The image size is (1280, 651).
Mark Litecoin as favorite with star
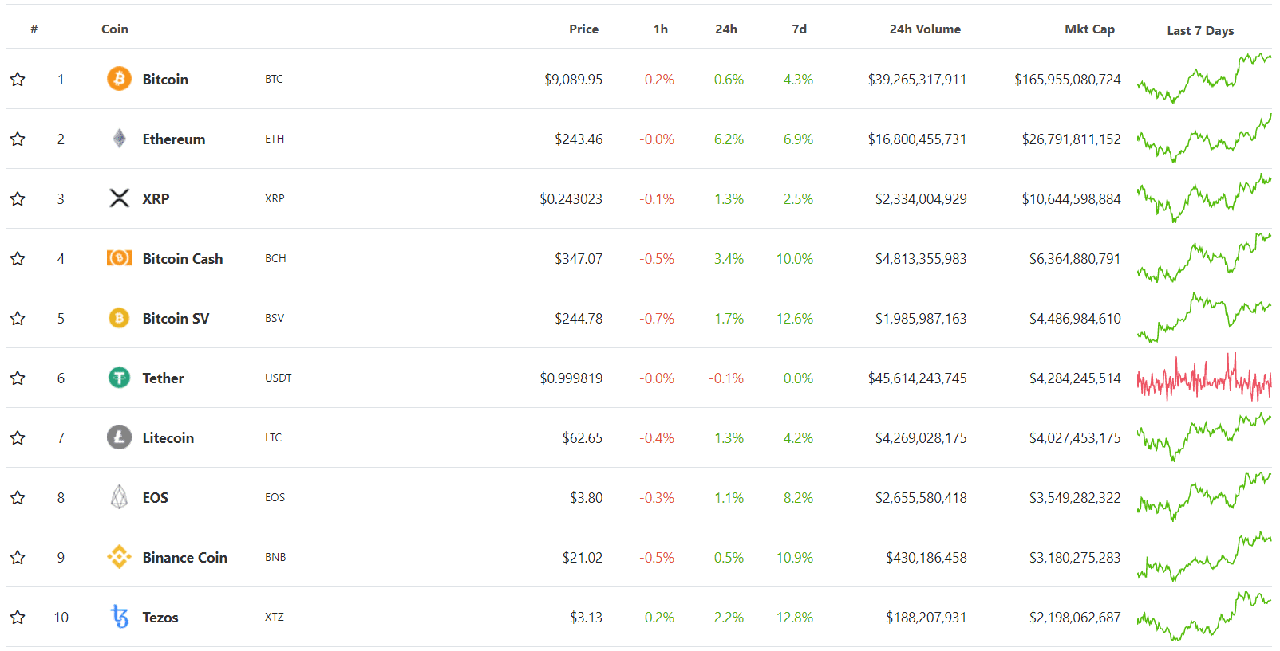[17, 438]
